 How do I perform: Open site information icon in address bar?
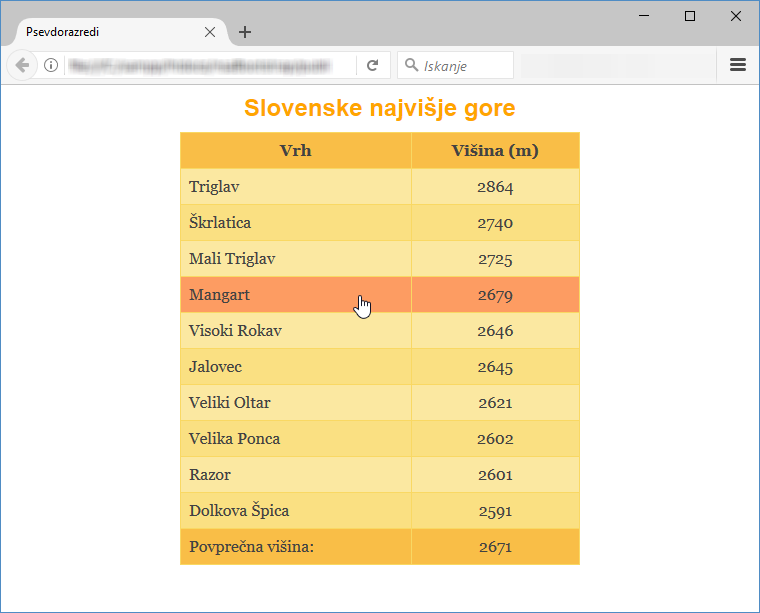[x=51, y=65]
